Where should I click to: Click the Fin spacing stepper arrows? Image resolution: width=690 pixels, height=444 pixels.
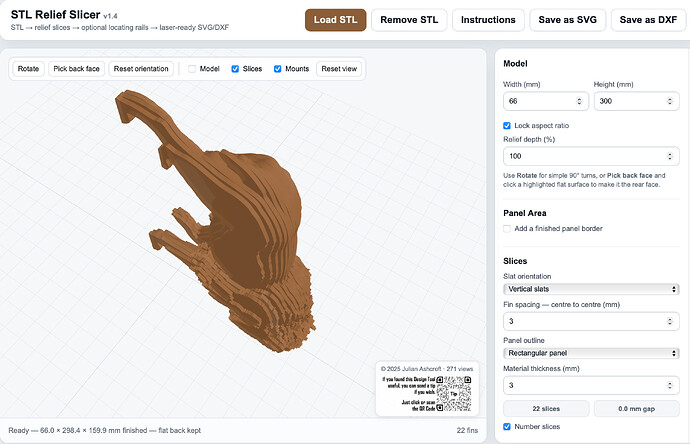pos(670,321)
